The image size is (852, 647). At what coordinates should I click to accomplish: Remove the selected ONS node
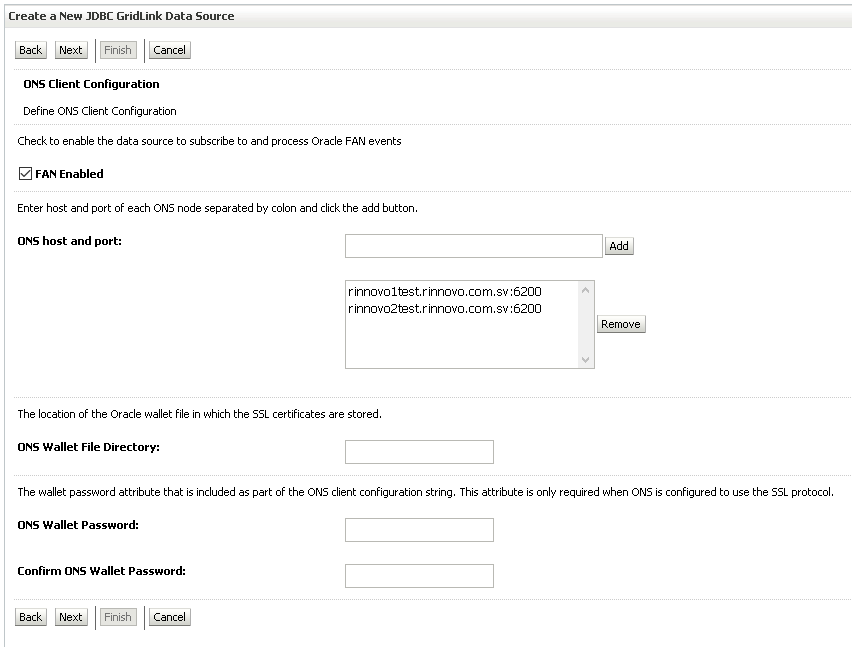(x=621, y=324)
